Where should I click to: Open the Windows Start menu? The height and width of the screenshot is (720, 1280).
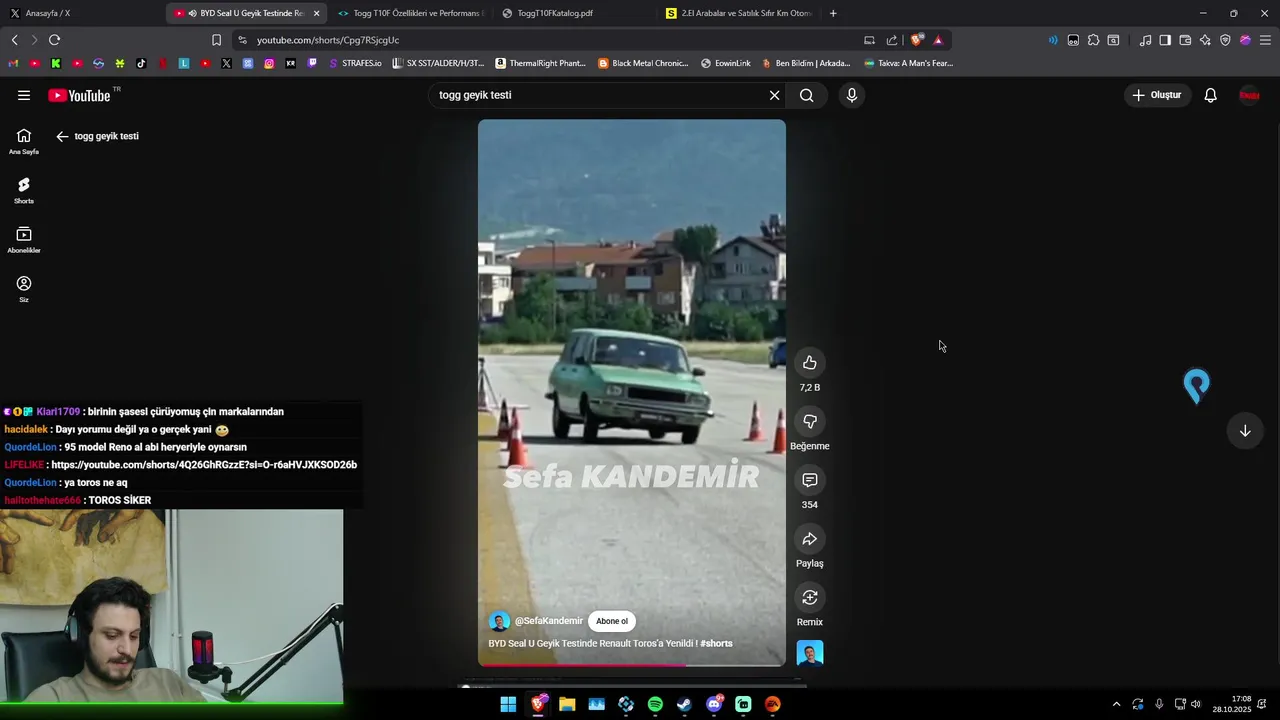508,705
